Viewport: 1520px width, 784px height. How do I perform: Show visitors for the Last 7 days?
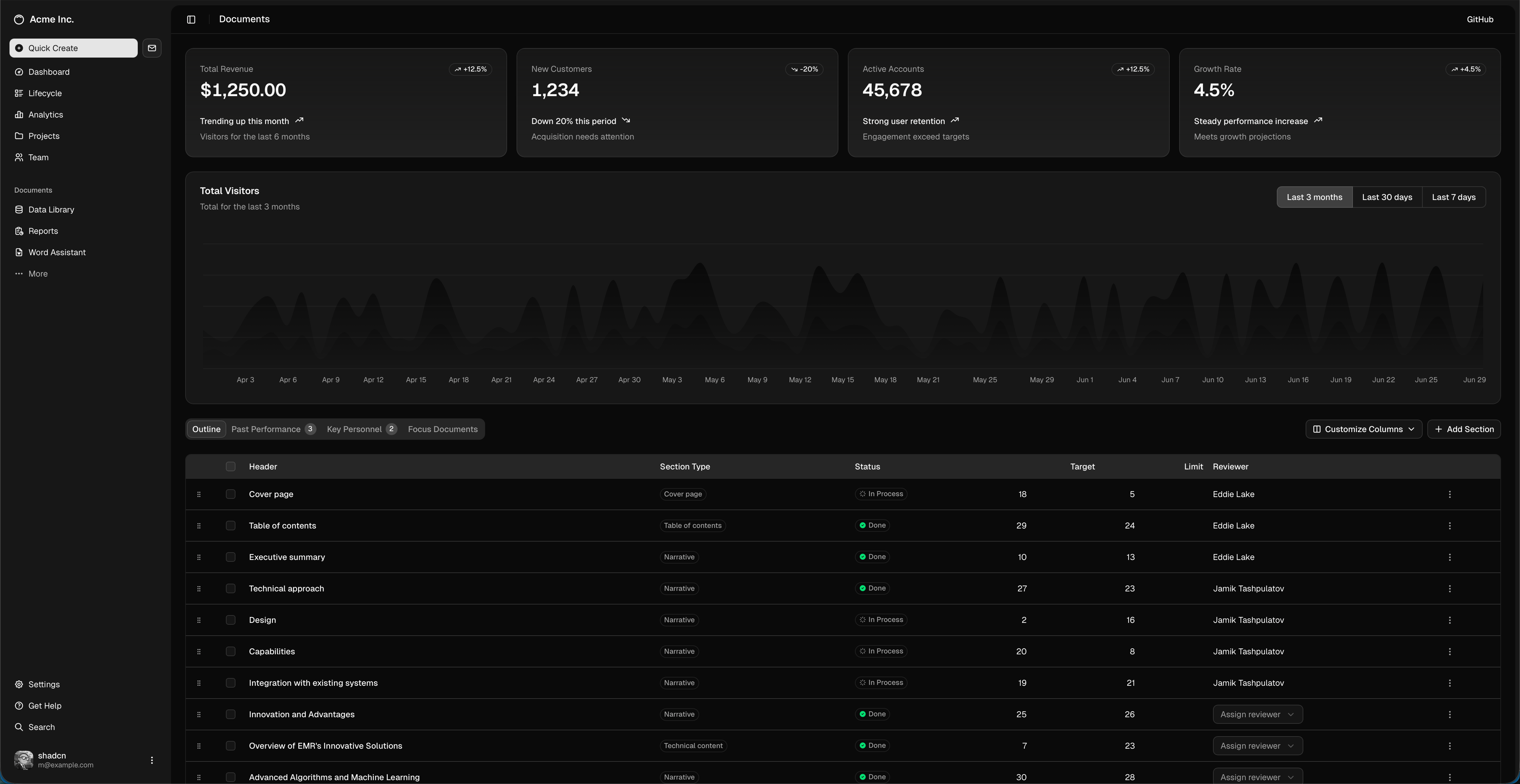[1454, 197]
